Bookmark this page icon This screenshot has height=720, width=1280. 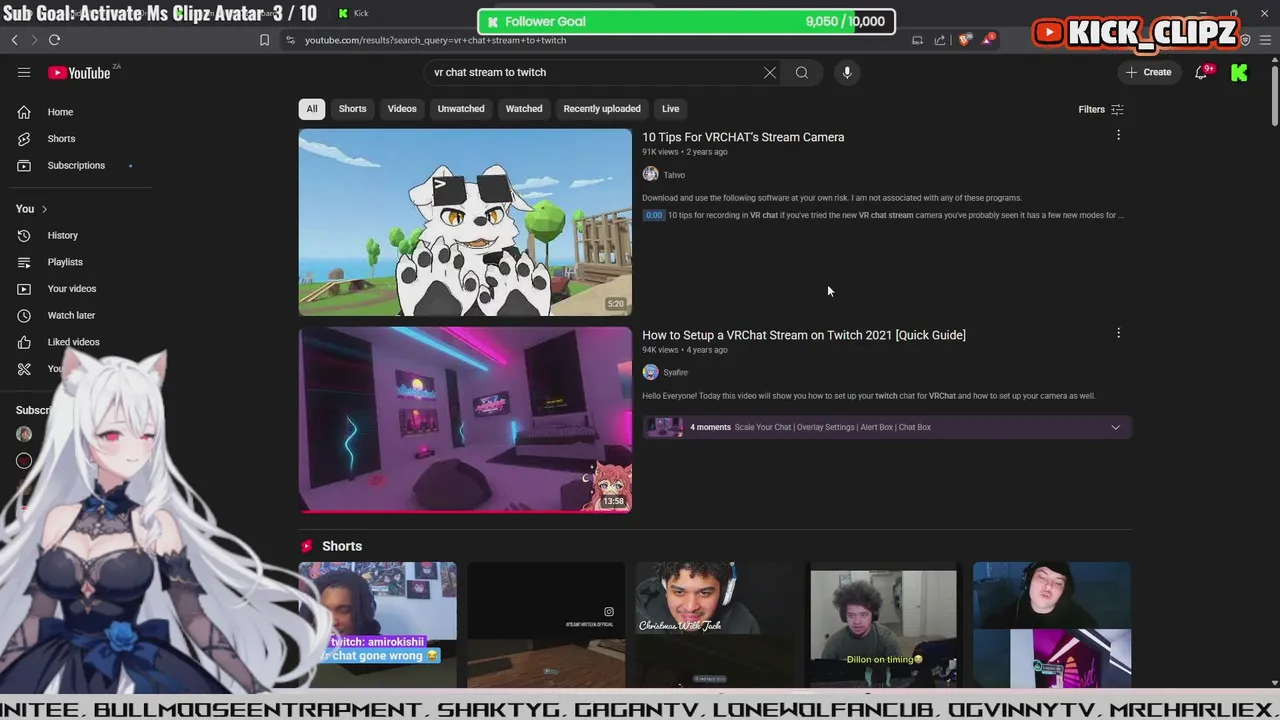264,40
